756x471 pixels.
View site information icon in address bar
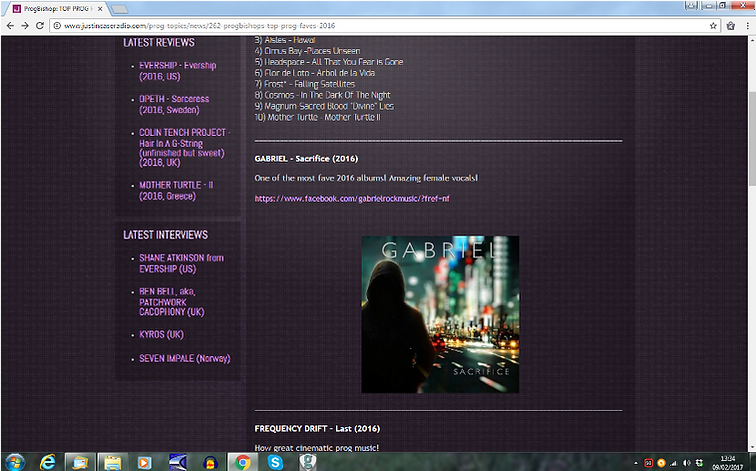[57, 26]
